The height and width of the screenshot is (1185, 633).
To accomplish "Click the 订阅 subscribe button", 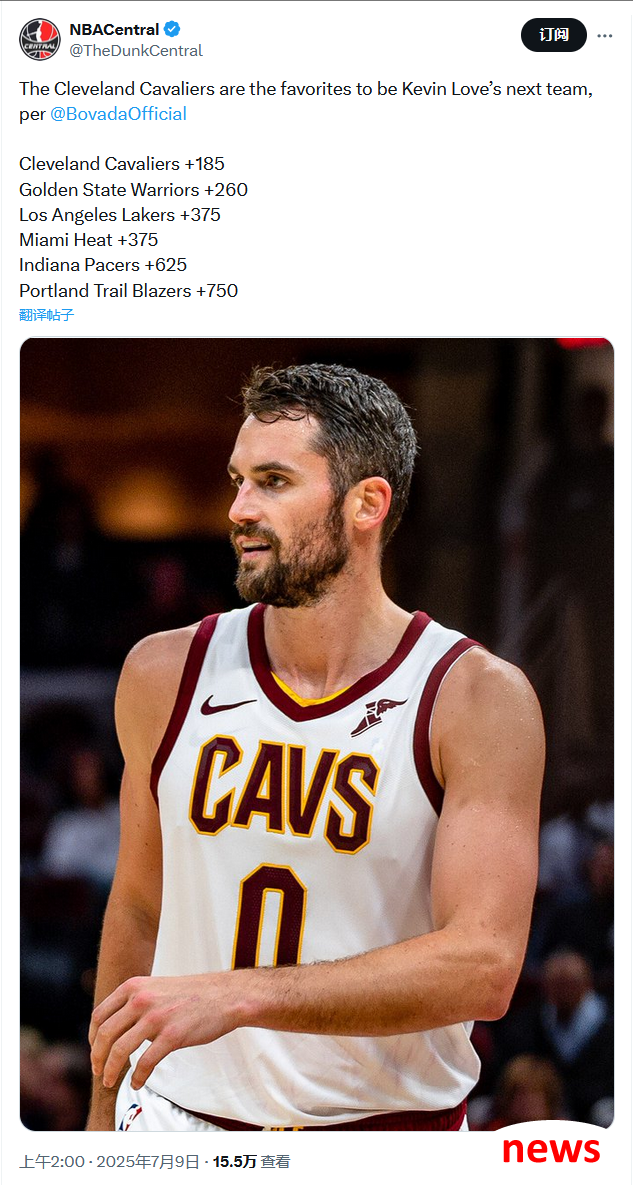I will (x=554, y=35).
